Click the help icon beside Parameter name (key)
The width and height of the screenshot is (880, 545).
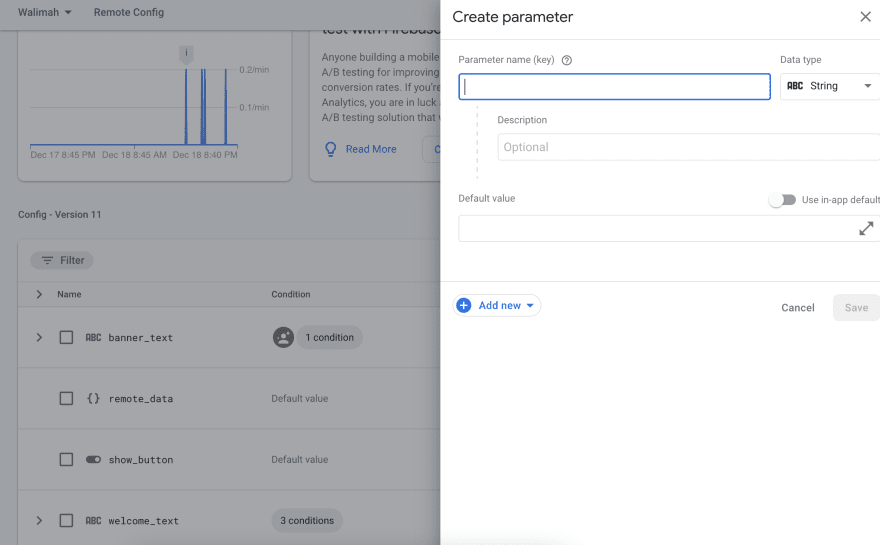click(567, 60)
